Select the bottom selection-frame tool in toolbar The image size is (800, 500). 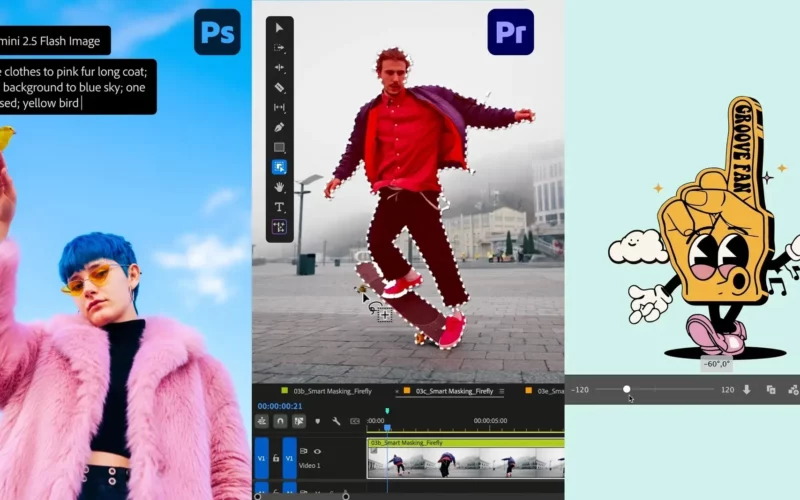click(279, 227)
